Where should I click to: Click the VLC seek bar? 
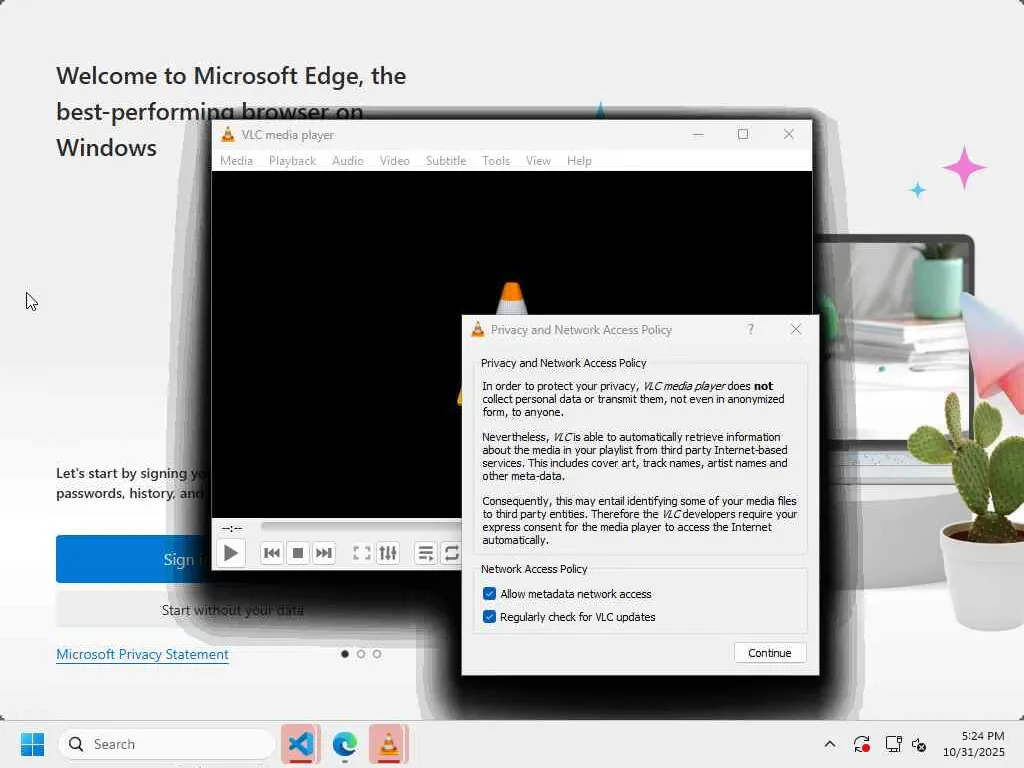click(361, 526)
